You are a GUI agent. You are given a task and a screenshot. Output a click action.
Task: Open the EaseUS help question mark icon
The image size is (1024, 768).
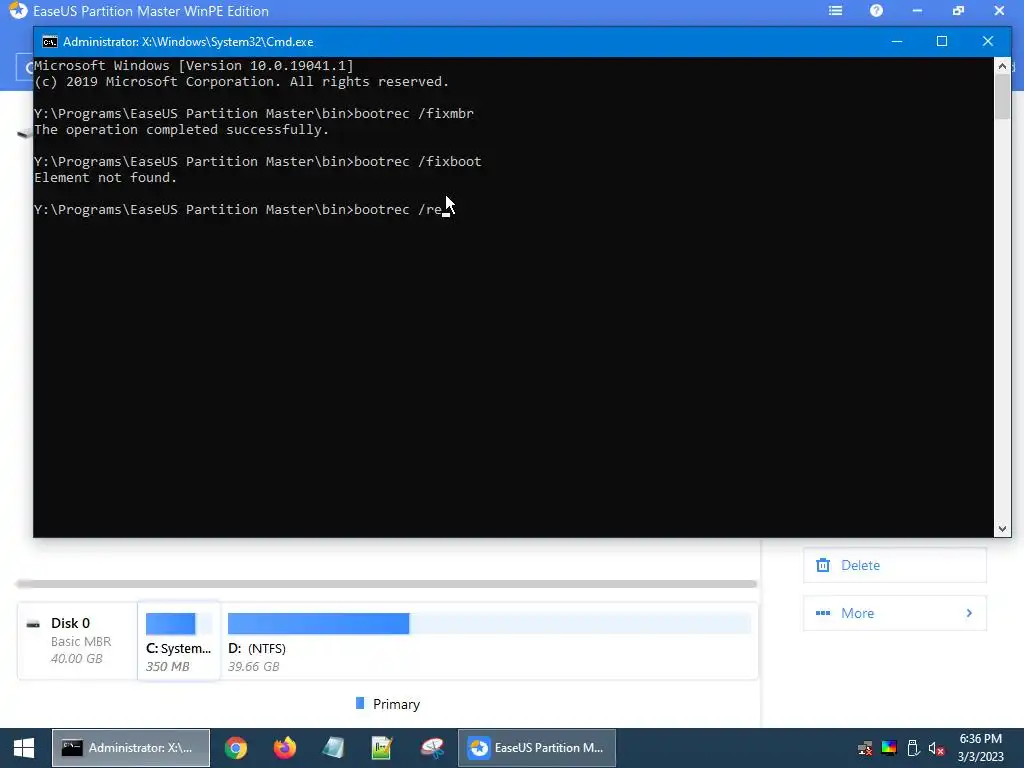point(876,10)
